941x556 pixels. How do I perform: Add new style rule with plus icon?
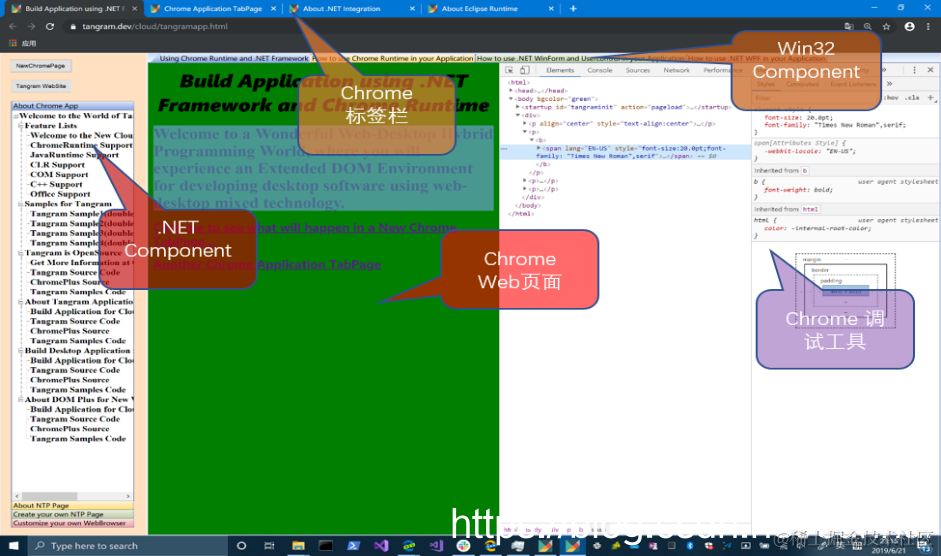pos(931,97)
